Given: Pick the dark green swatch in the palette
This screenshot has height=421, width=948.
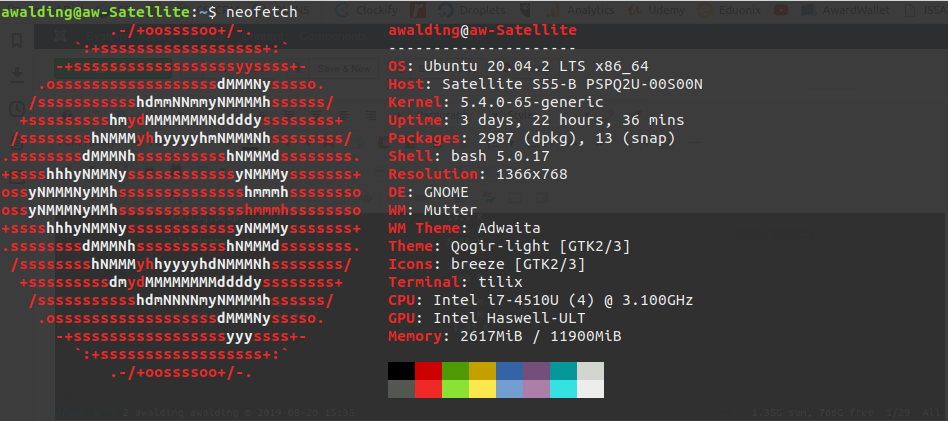Looking at the screenshot, I should pos(456,371).
